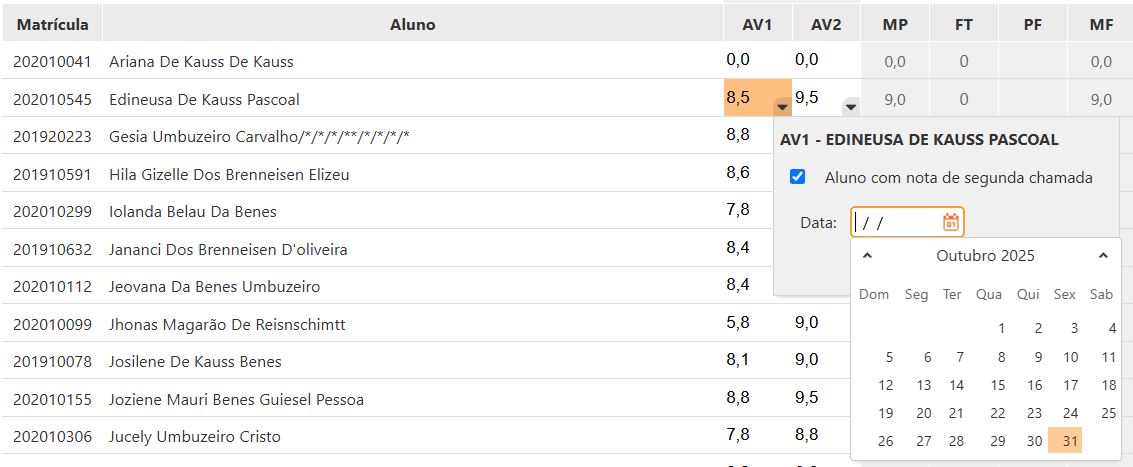Choose day 20 in the calendar

click(924, 413)
